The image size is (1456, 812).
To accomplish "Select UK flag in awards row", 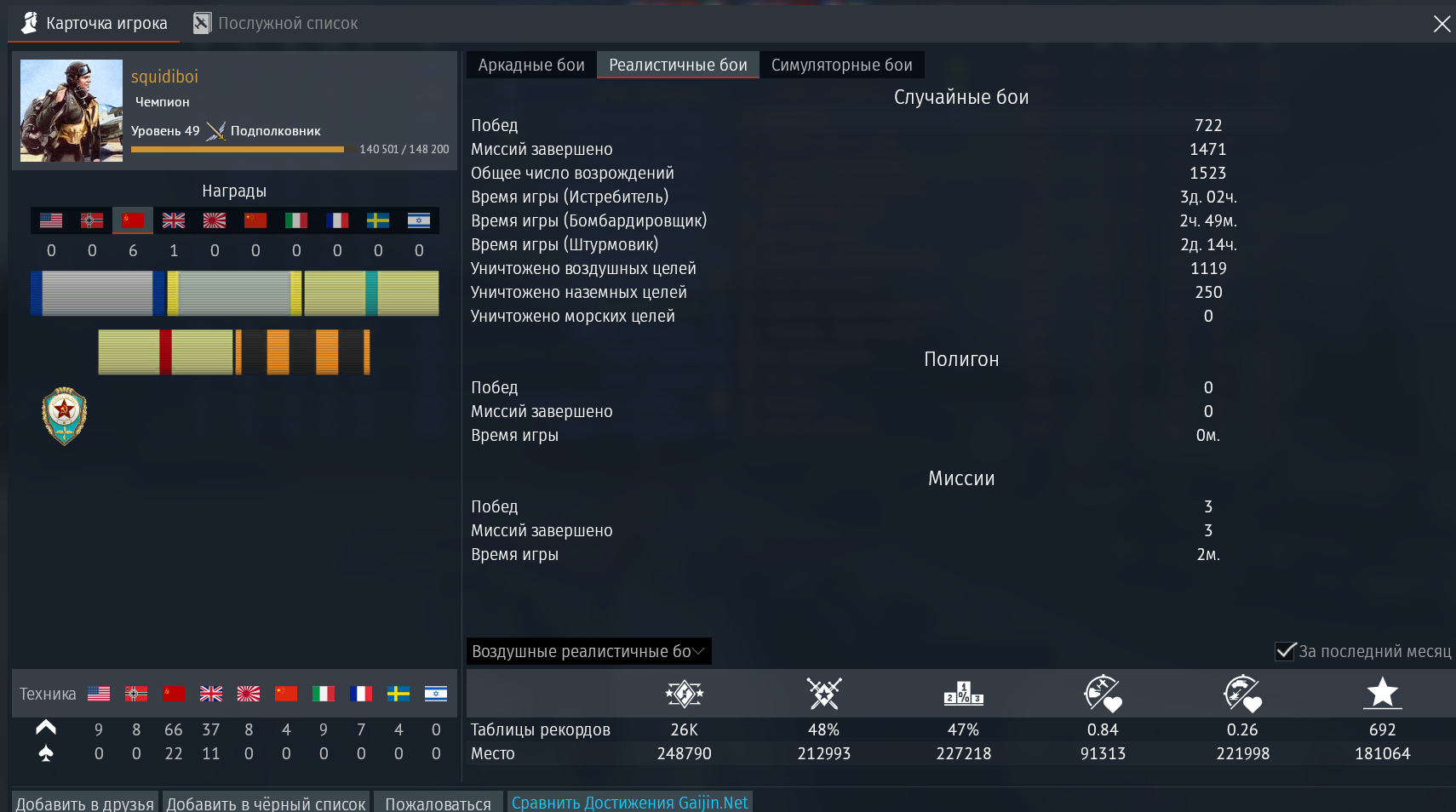I will tap(174, 220).
